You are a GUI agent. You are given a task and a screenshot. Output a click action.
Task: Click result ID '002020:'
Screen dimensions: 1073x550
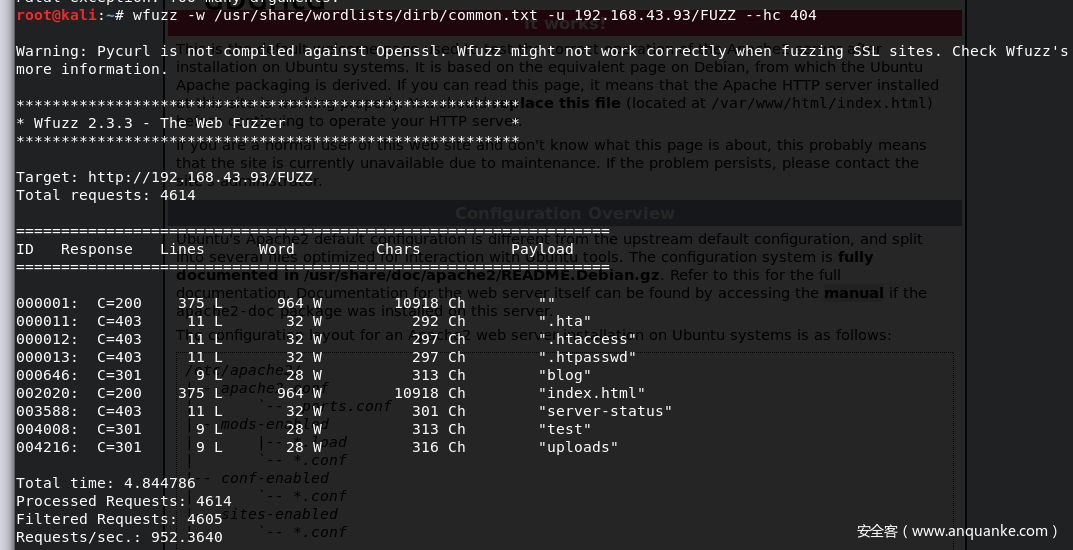47,393
